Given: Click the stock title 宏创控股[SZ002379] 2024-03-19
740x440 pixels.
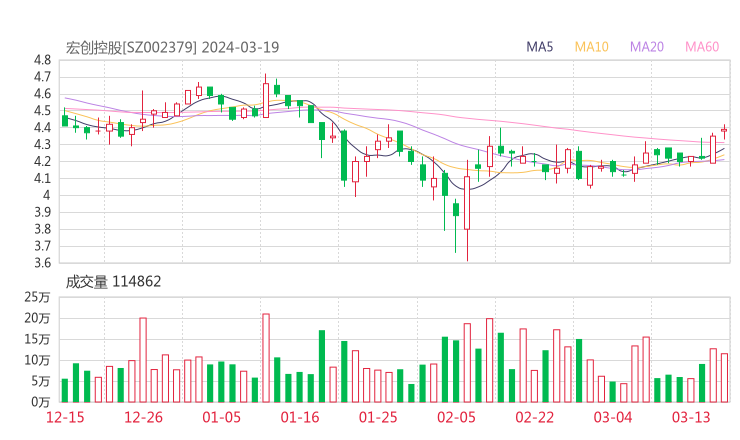Looking at the screenshot, I should (x=172, y=47).
